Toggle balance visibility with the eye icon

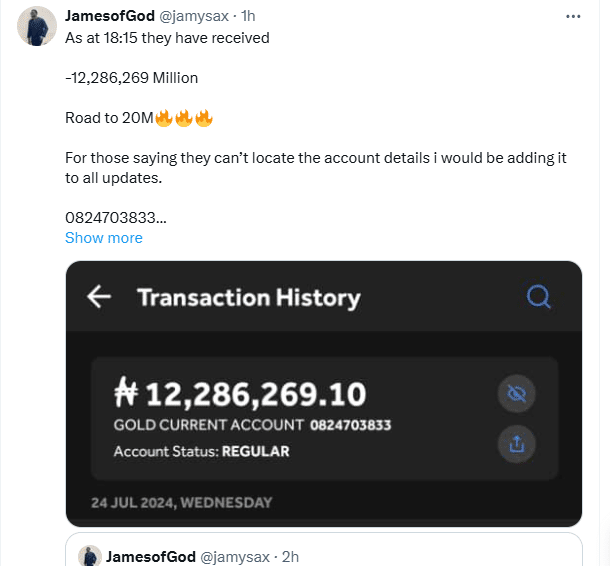coord(517,396)
